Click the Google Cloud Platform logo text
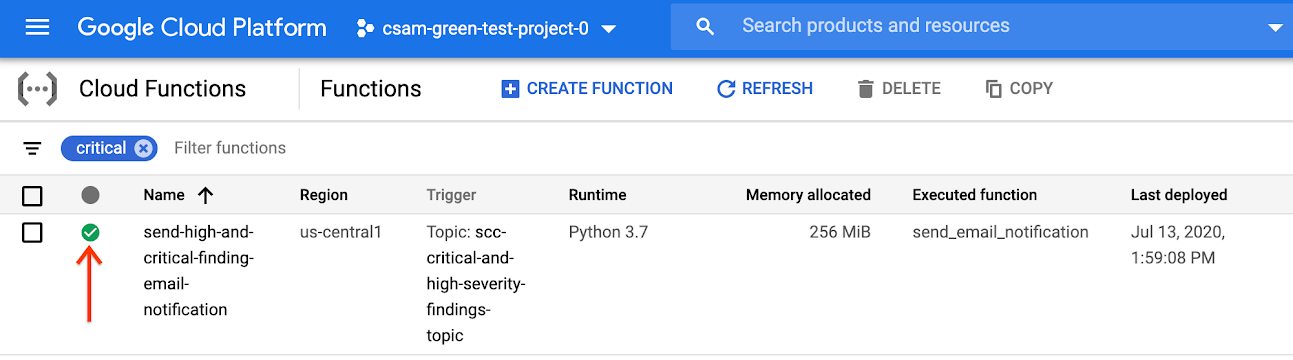1293x360 pixels. click(202, 28)
